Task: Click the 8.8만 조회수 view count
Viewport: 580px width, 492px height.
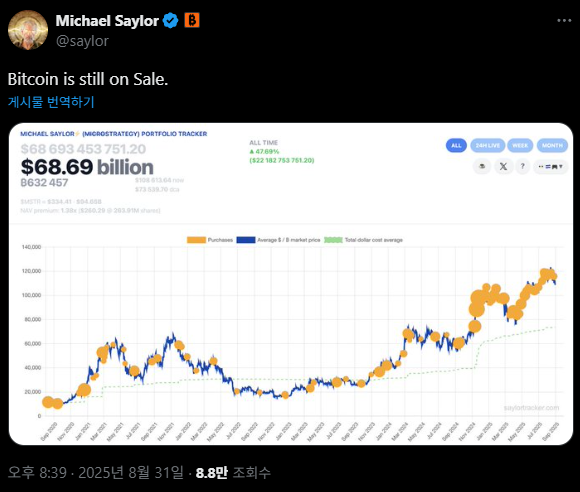Action: click(x=233, y=472)
